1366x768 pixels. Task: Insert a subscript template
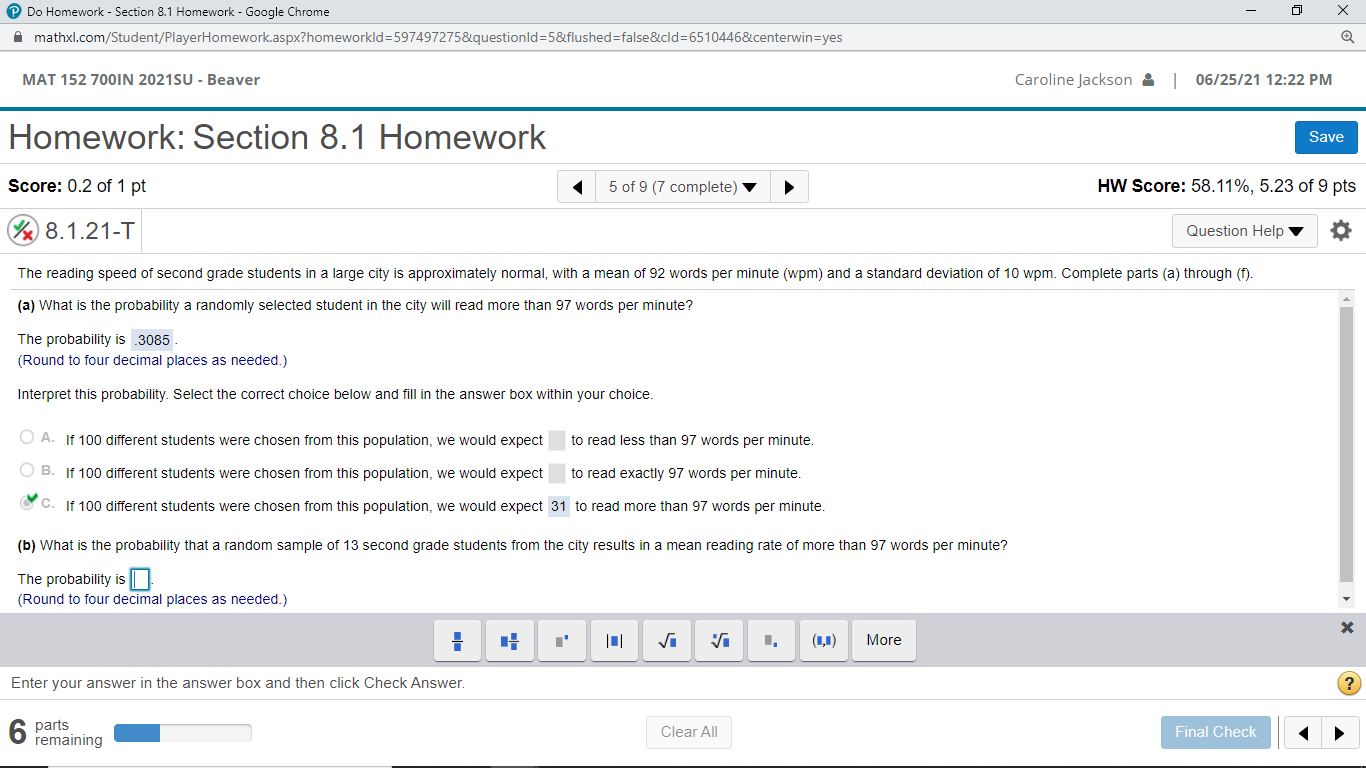coord(771,640)
